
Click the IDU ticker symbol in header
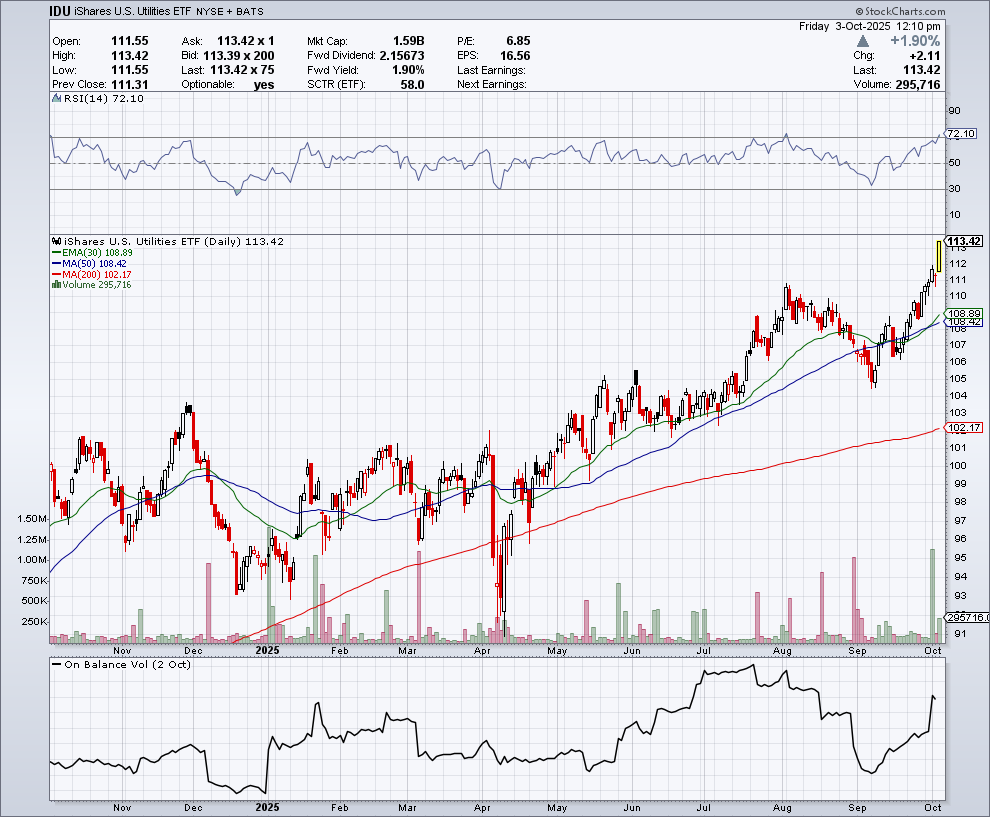point(62,11)
